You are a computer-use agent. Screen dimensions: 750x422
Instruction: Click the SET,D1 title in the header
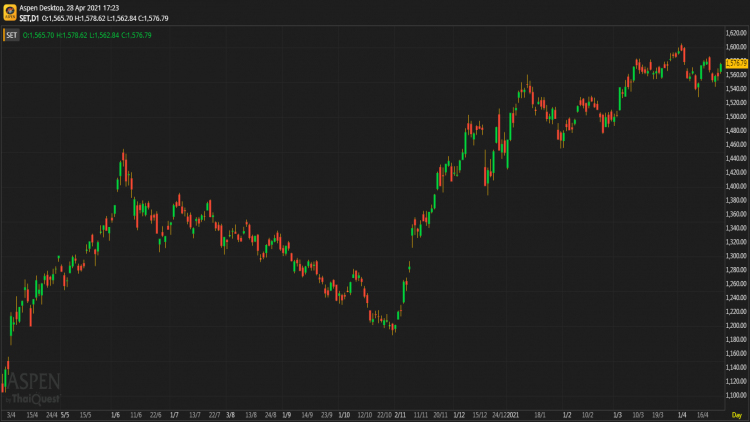click(x=29, y=18)
